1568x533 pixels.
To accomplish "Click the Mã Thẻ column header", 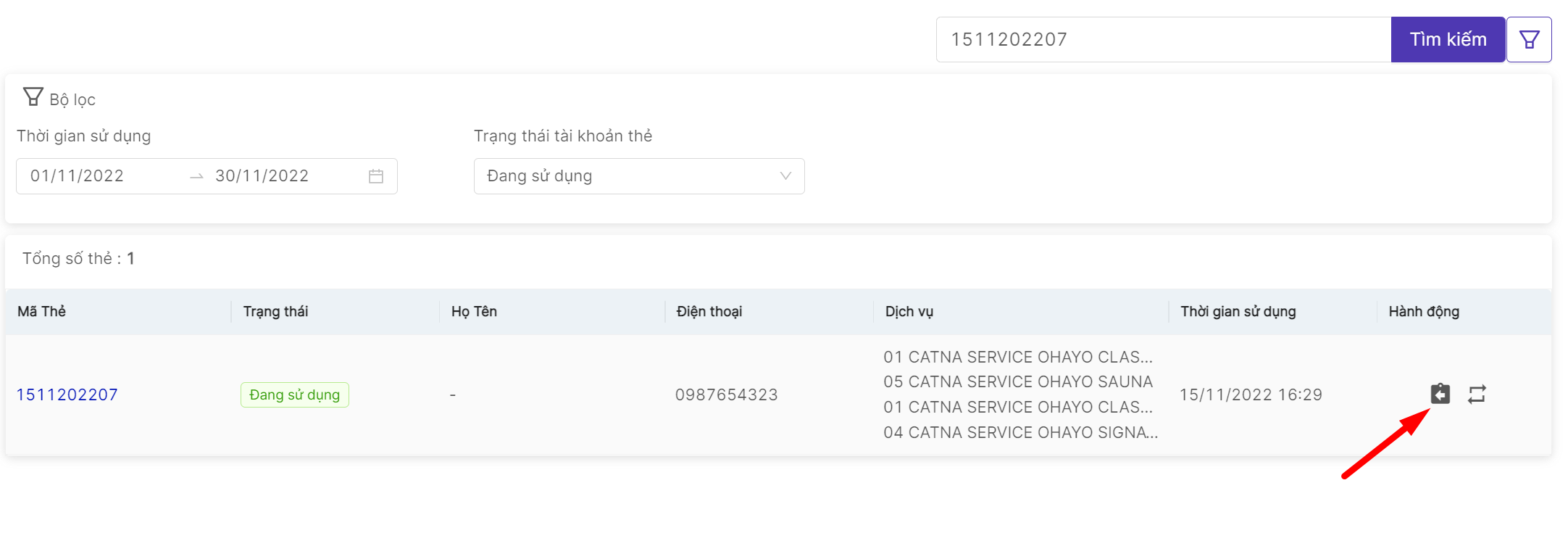I will point(41,311).
